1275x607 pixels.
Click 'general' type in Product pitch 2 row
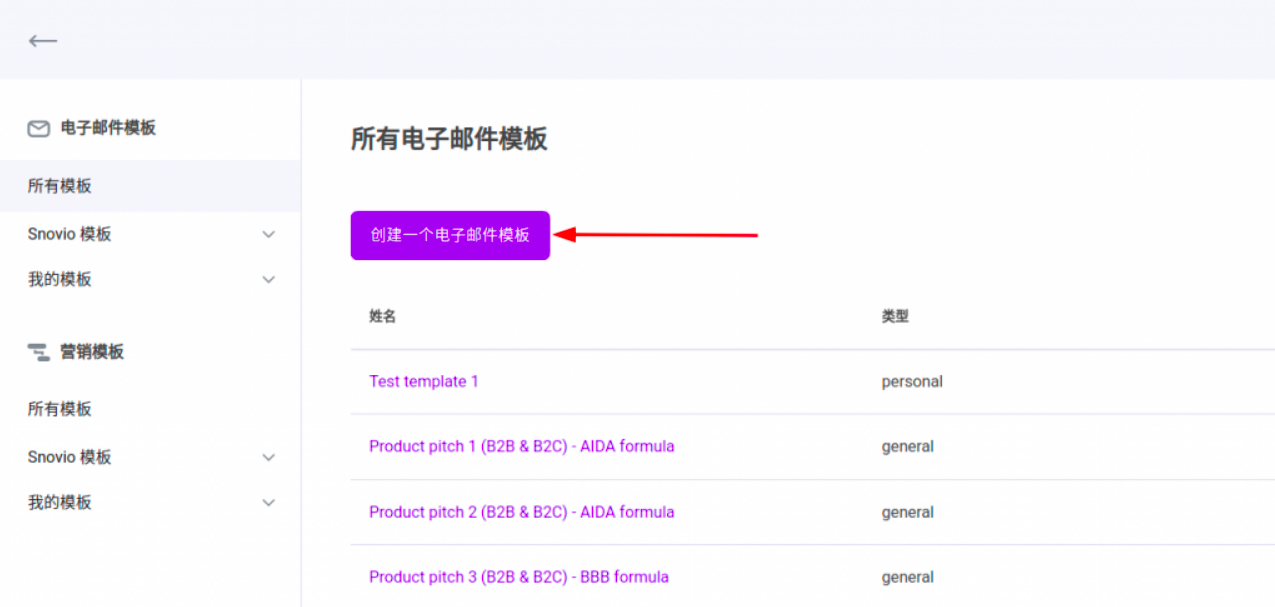coord(908,512)
